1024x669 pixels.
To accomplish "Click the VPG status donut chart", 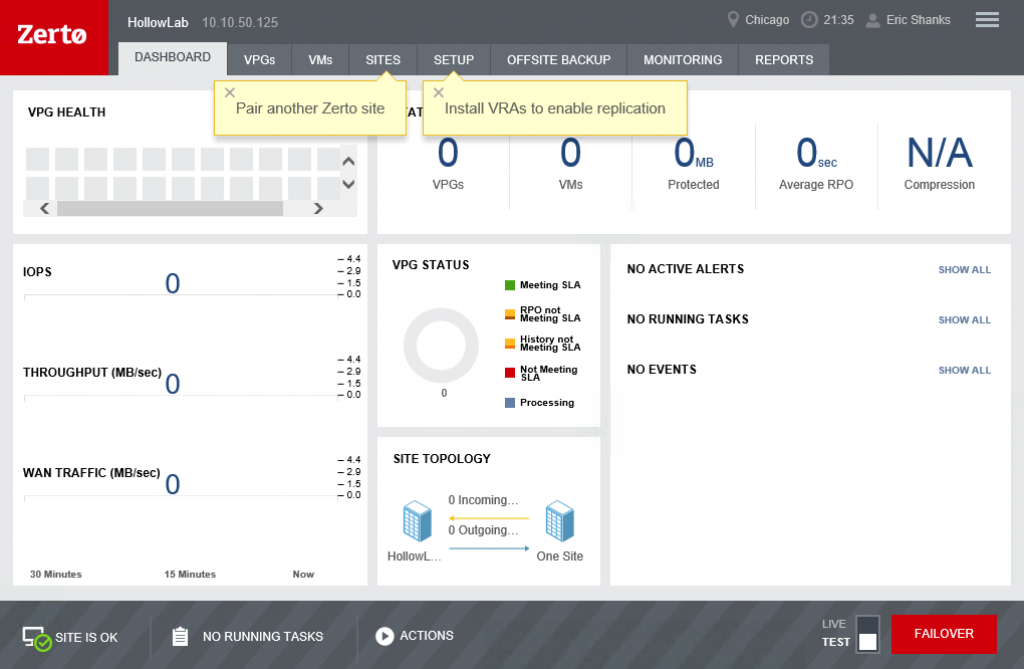I will [441, 345].
